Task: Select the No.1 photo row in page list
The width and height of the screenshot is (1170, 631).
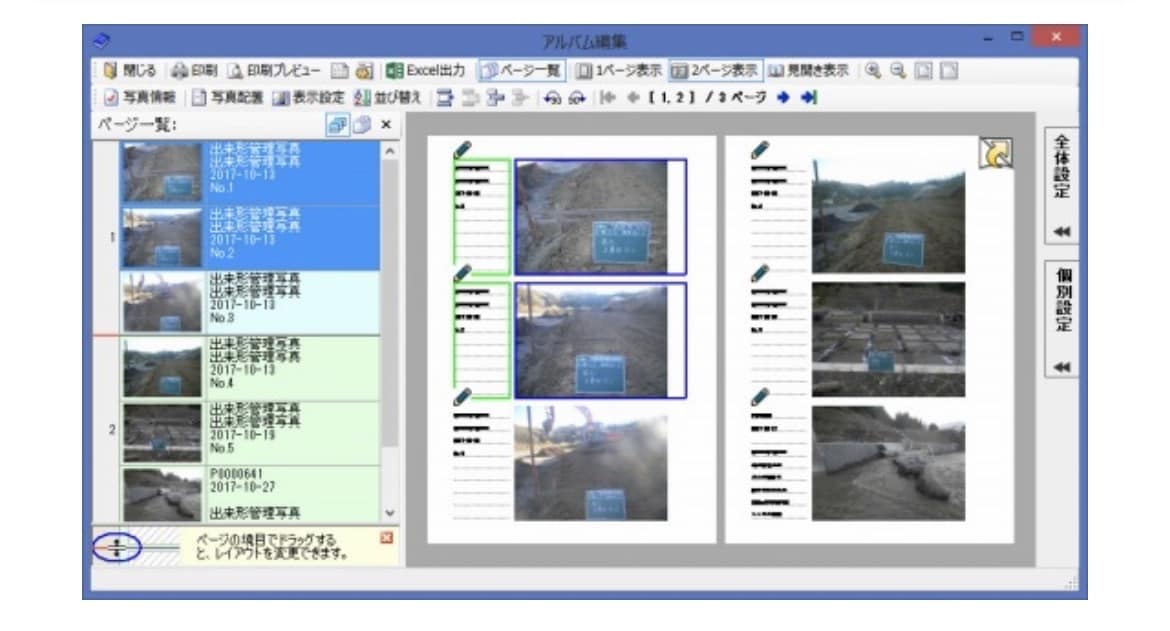Action: 250,173
